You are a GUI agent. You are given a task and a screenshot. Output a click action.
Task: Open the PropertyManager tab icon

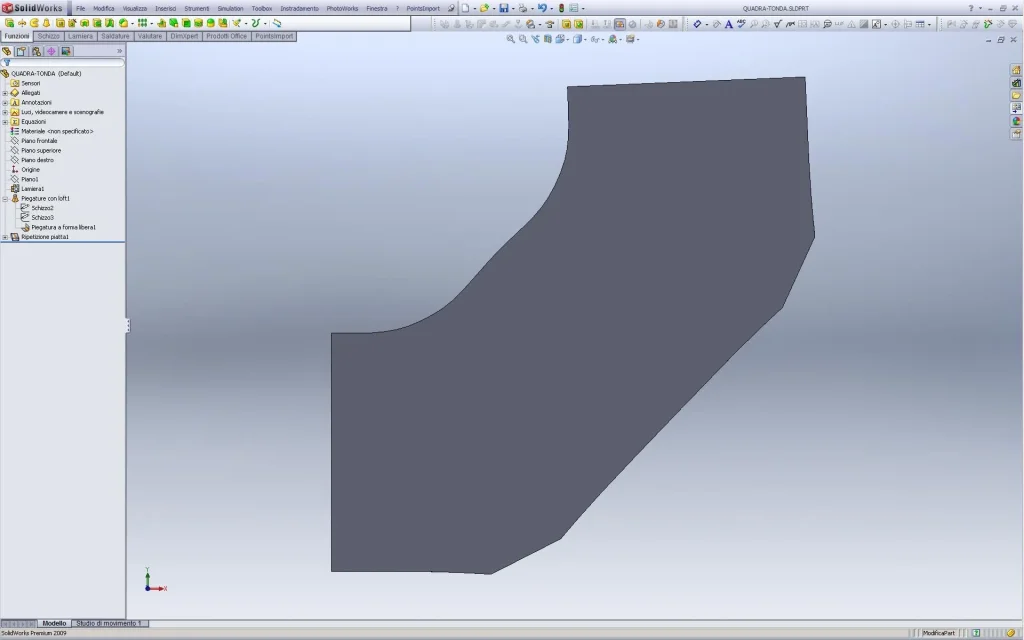point(22,51)
